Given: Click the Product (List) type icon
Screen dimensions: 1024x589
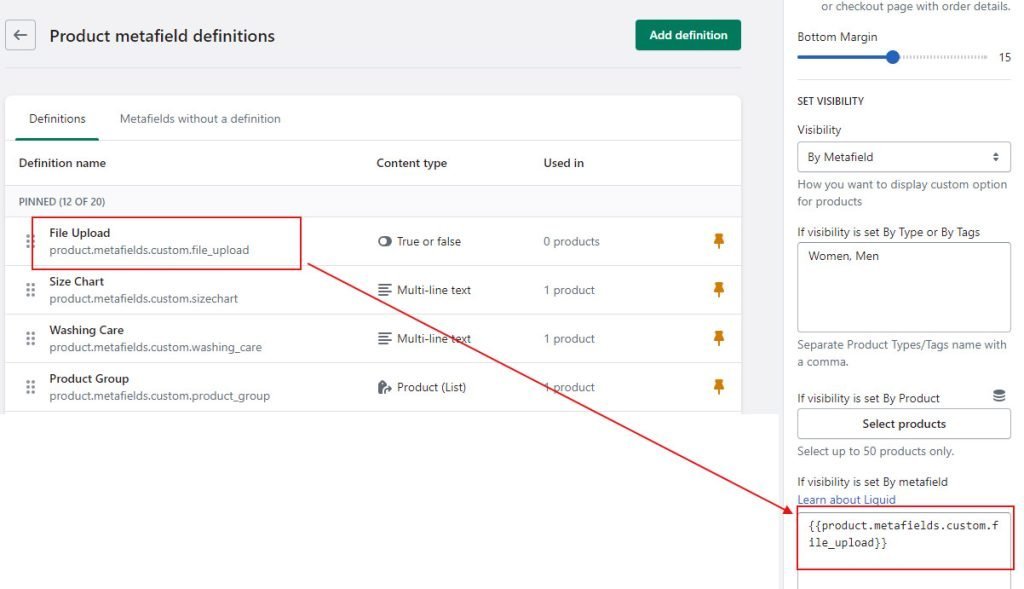Looking at the screenshot, I should click(x=385, y=387).
